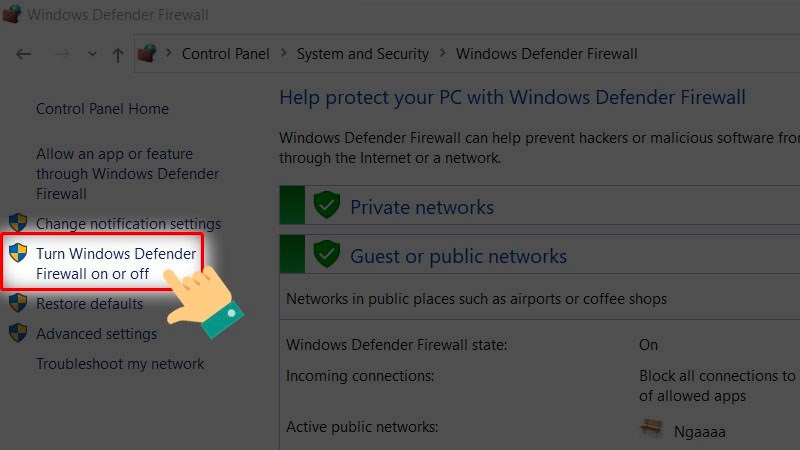Click the green shield beside Guest or public networks
Image resolution: width=800 pixels, height=450 pixels.
coord(327,255)
